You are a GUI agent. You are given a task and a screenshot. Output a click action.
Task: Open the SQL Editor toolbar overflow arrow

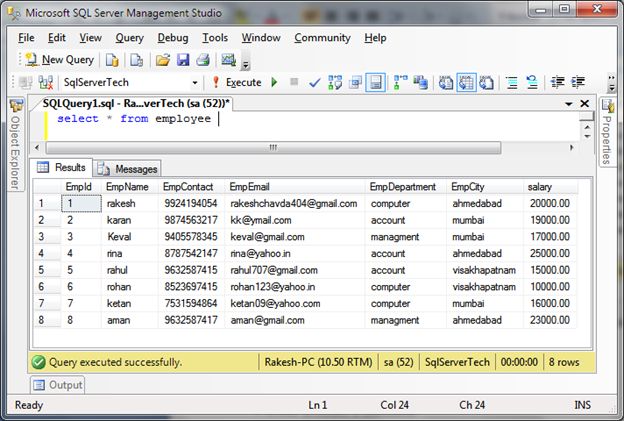[612, 83]
